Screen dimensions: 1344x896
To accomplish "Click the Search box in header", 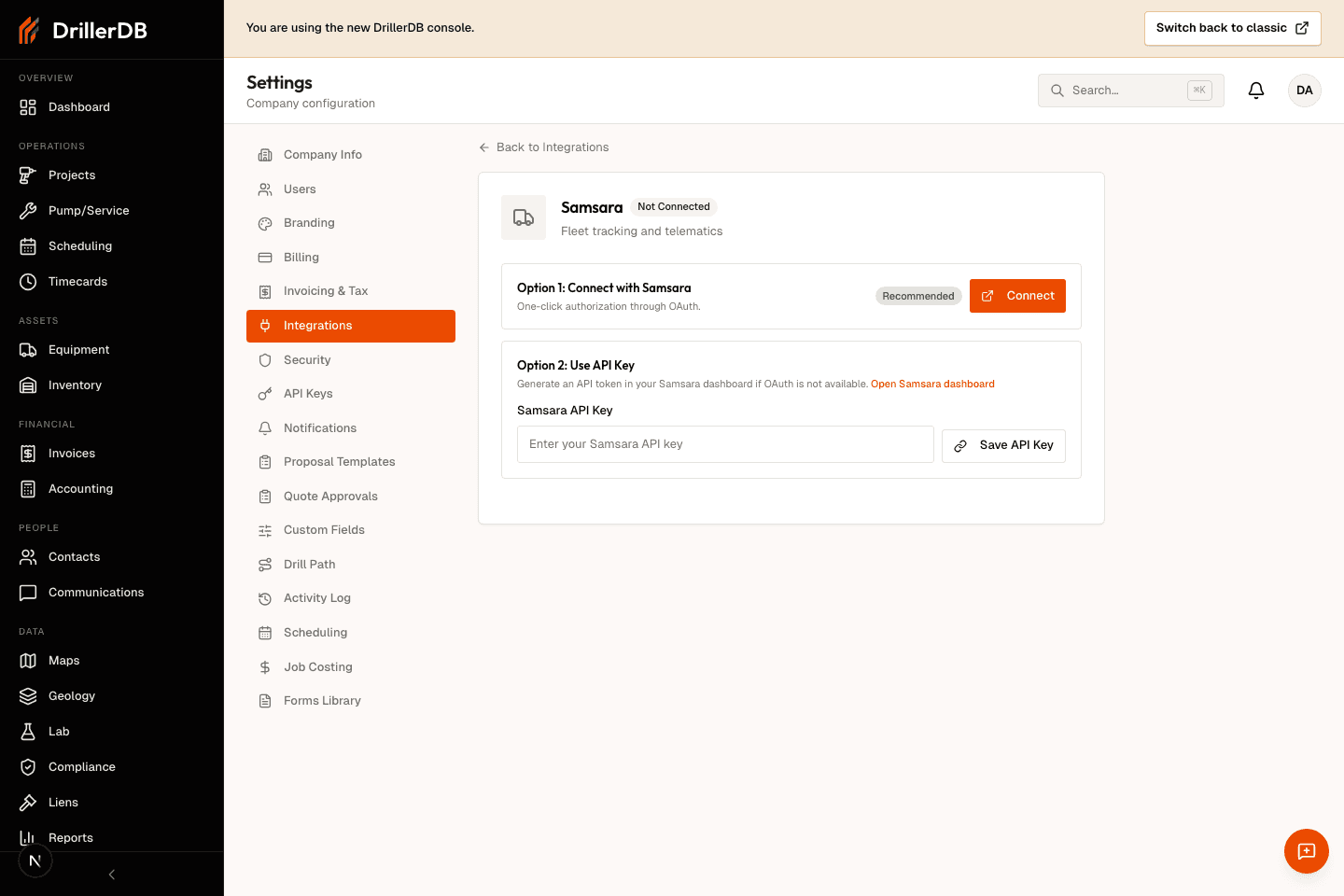I will coord(1131,91).
